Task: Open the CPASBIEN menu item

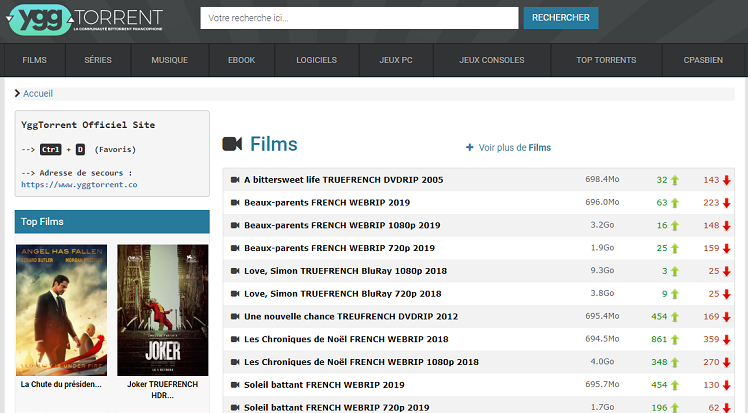Action: coord(703,60)
